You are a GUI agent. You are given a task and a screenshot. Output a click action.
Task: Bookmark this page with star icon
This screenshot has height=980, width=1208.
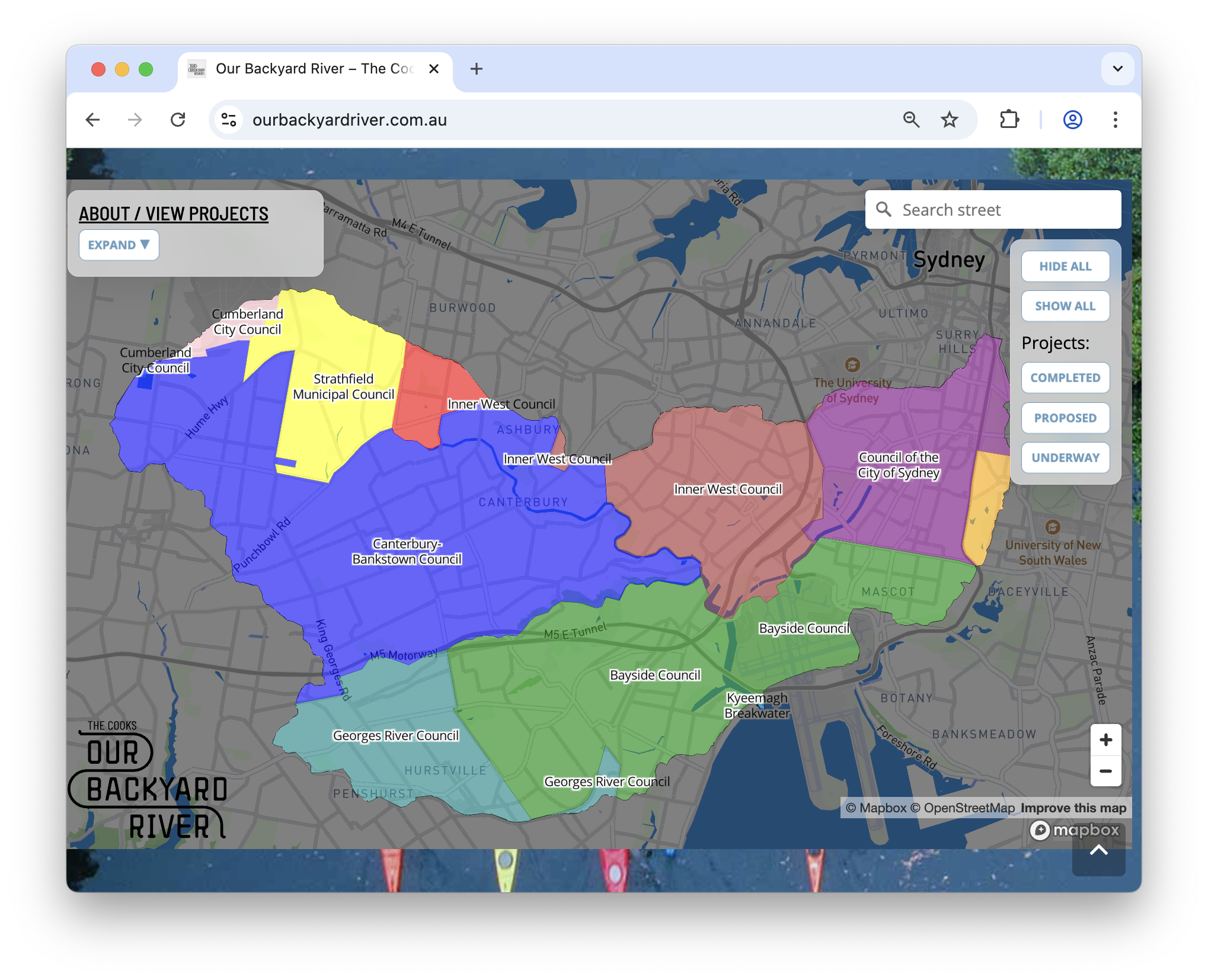point(950,120)
